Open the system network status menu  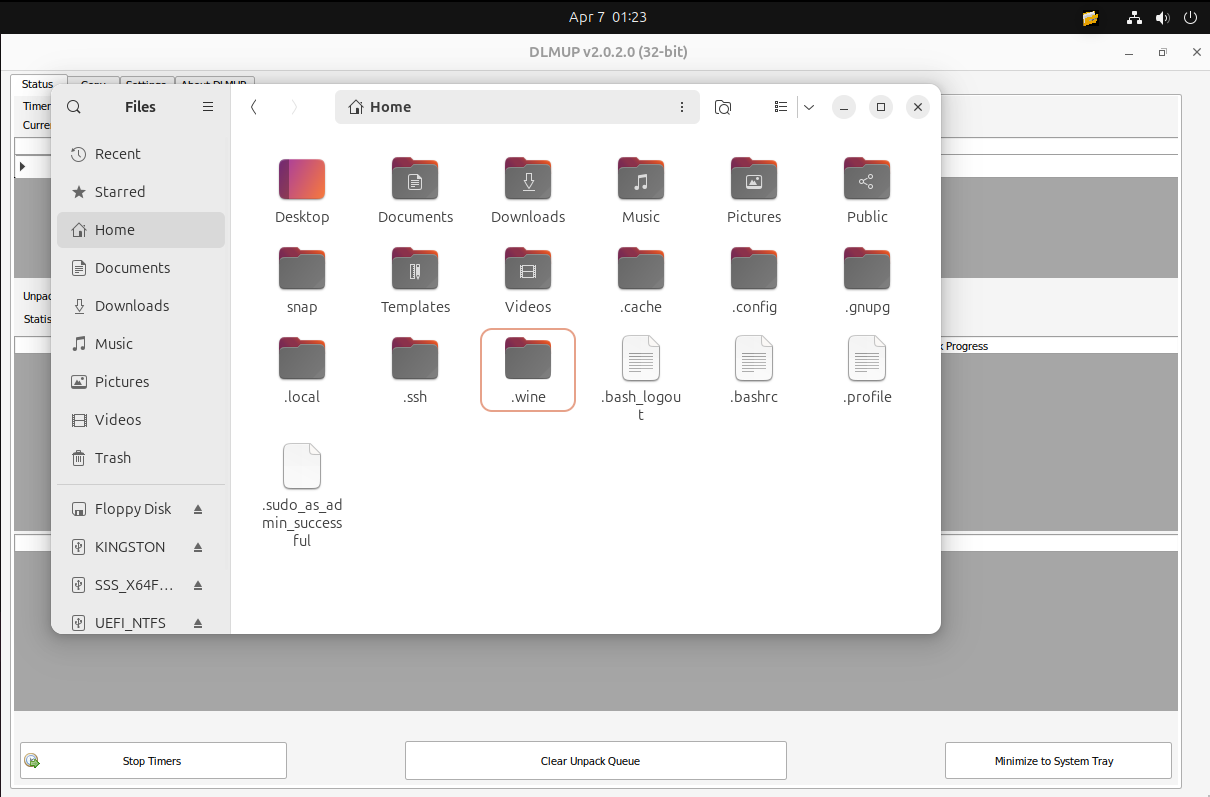(x=1134, y=17)
